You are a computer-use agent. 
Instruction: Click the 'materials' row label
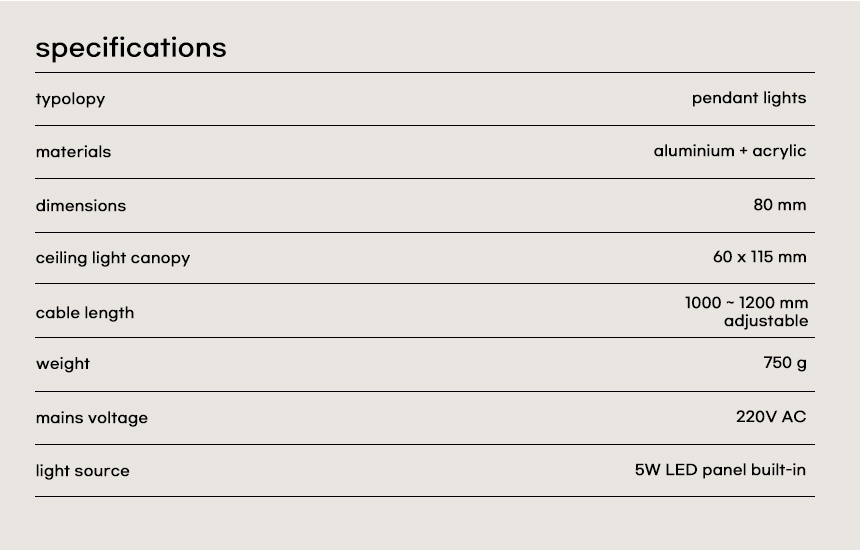click(73, 152)
